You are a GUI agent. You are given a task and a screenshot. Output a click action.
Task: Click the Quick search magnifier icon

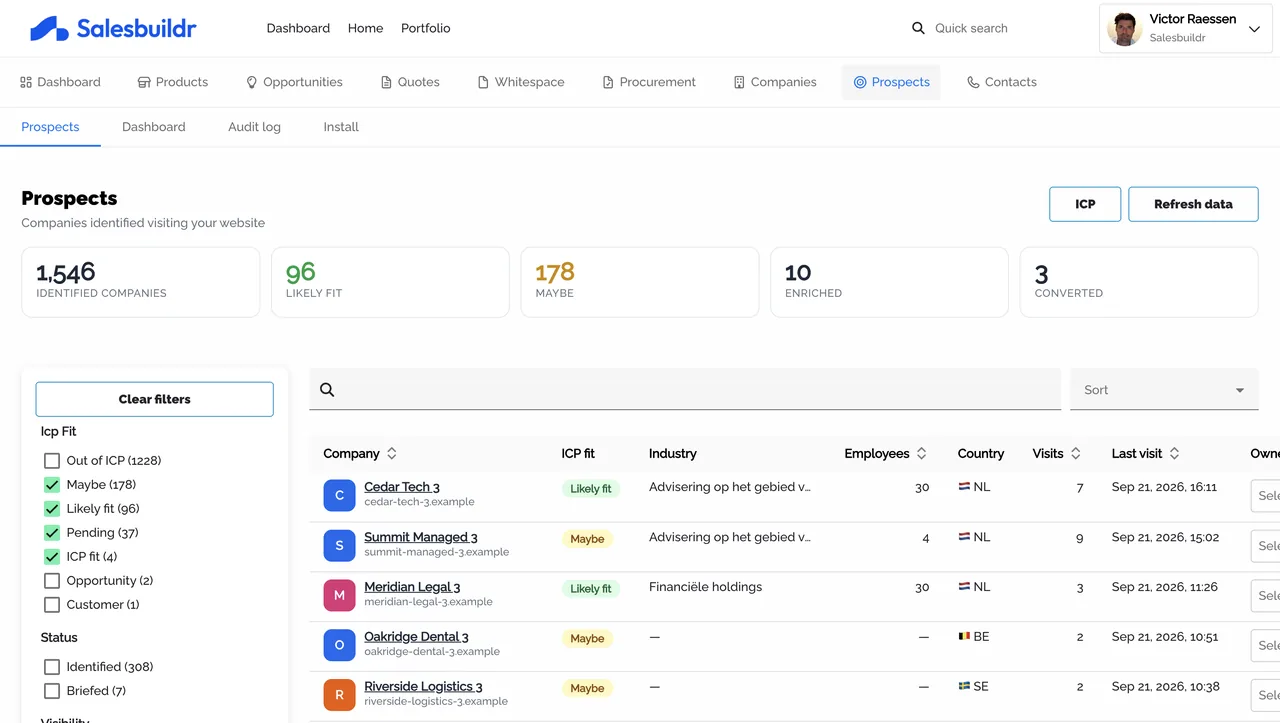tap(918, 28)
